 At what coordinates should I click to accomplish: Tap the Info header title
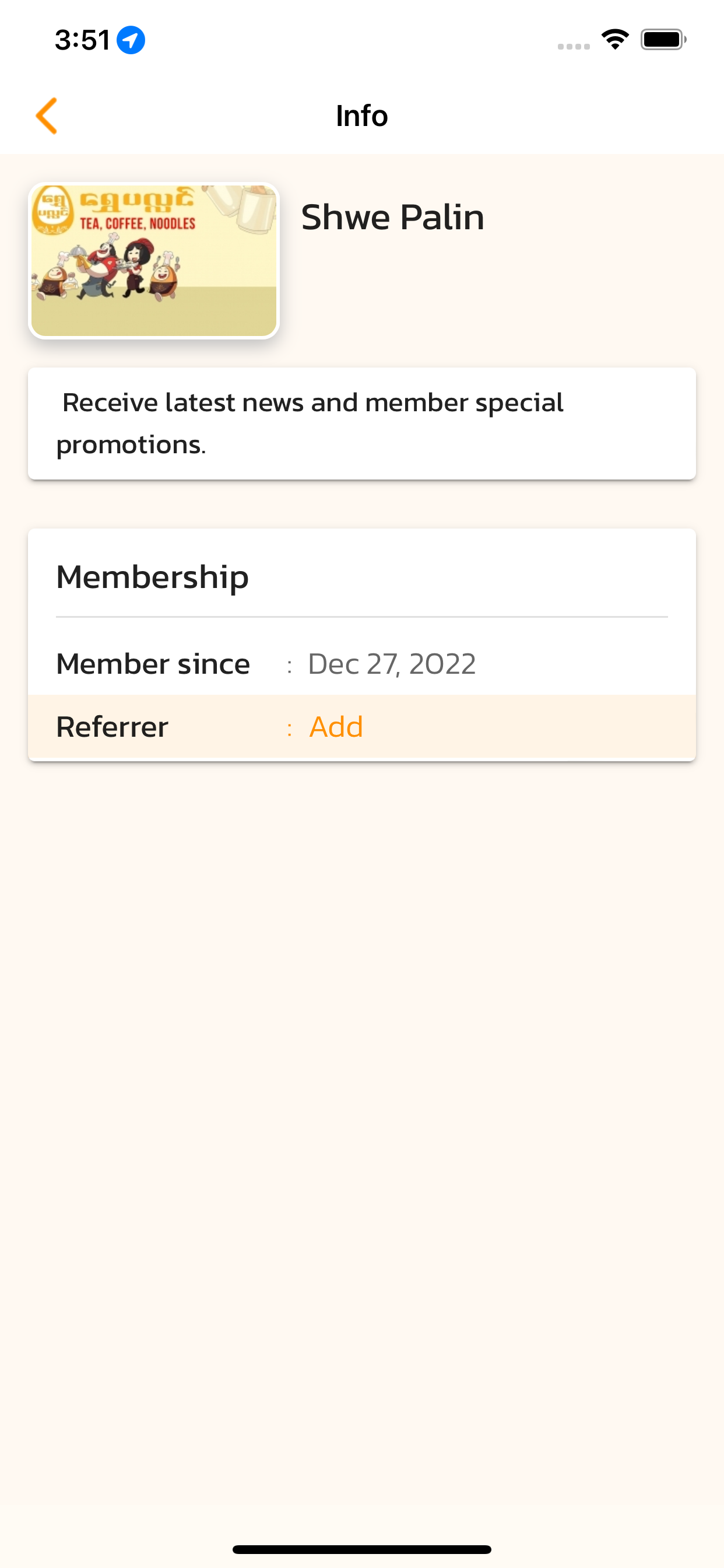tap(362, 116)
